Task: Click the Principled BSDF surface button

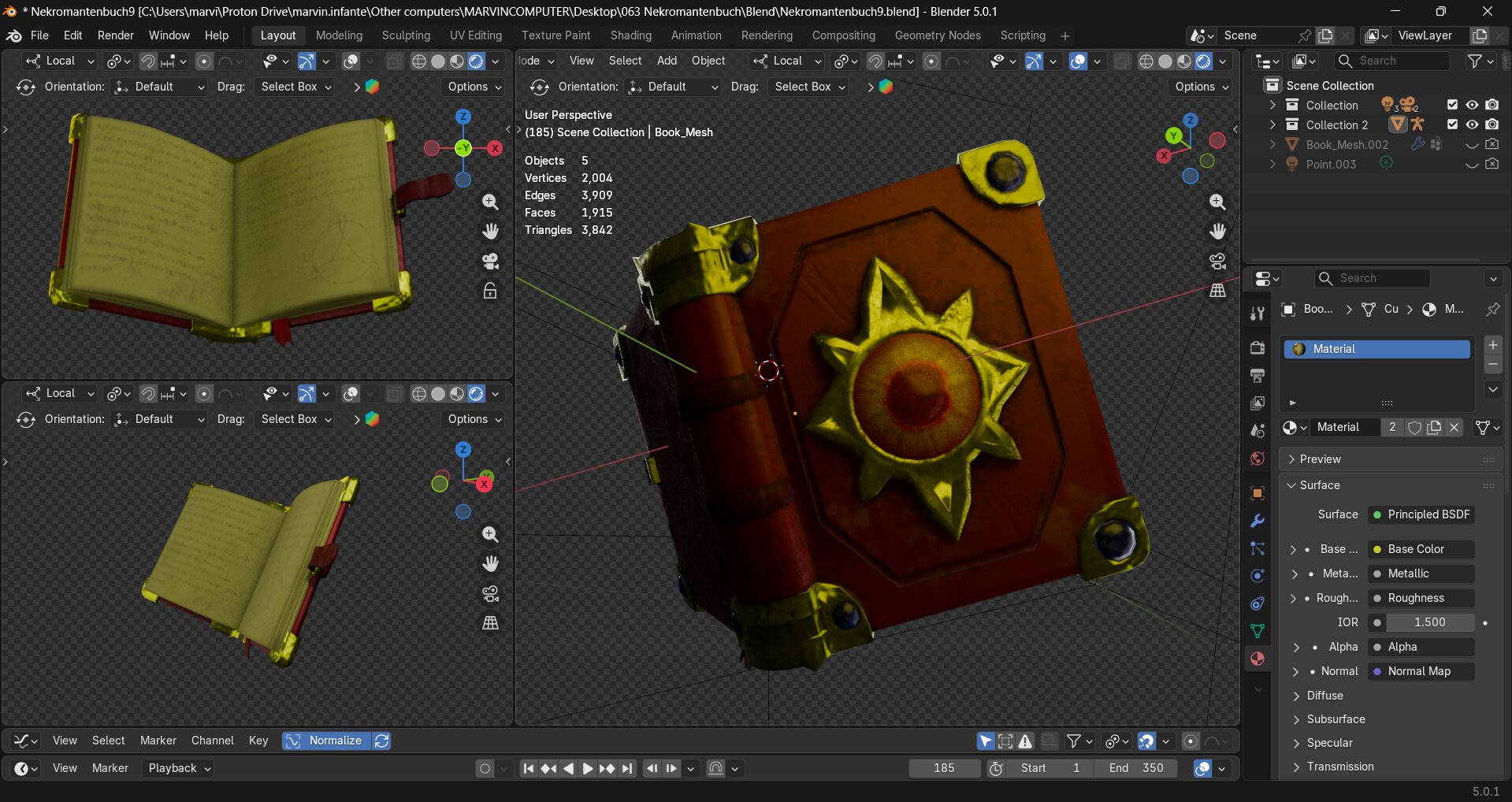Action: 1422,514
